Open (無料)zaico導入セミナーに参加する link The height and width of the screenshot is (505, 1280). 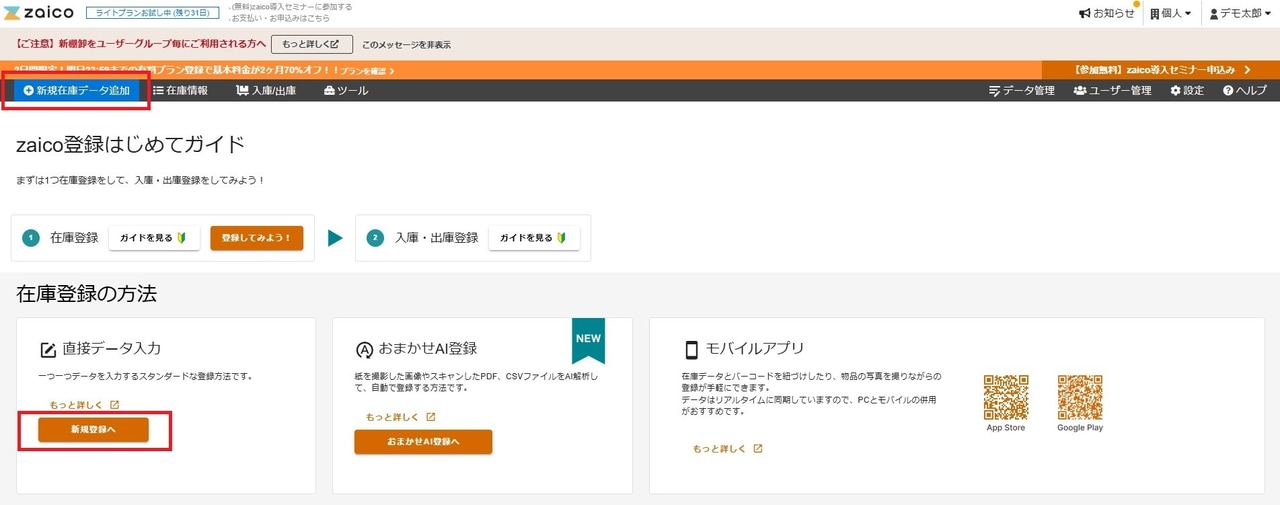pos(291,7)
